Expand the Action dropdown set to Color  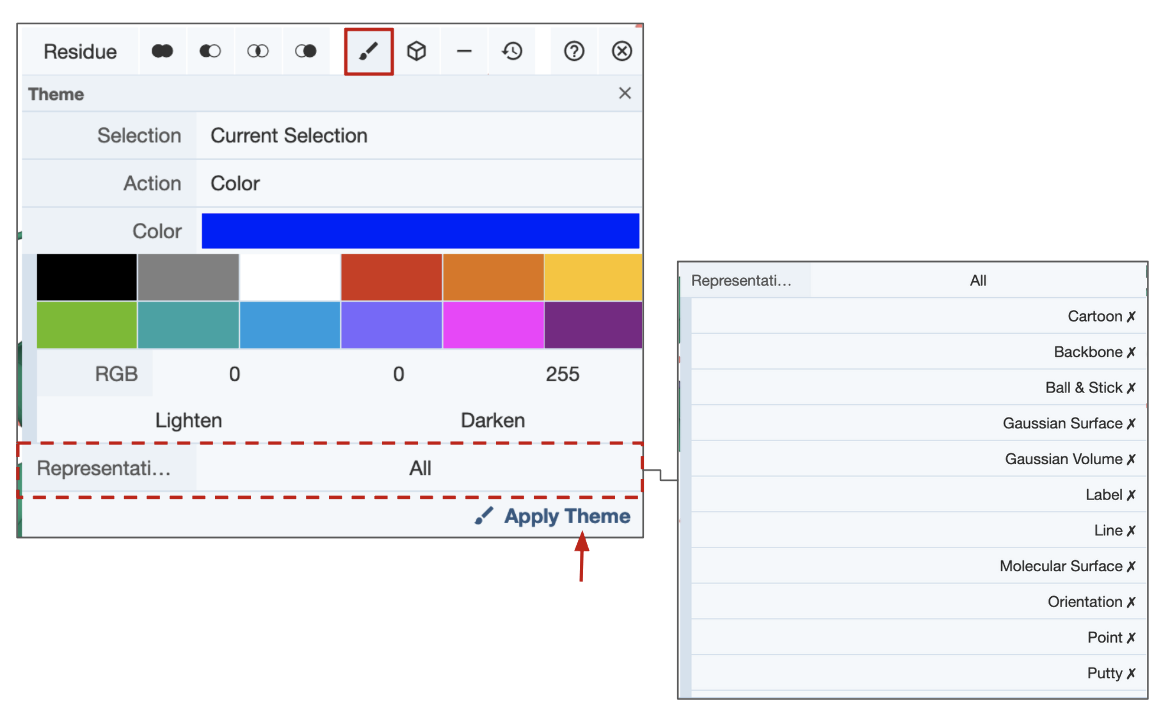tap(419, 184)
